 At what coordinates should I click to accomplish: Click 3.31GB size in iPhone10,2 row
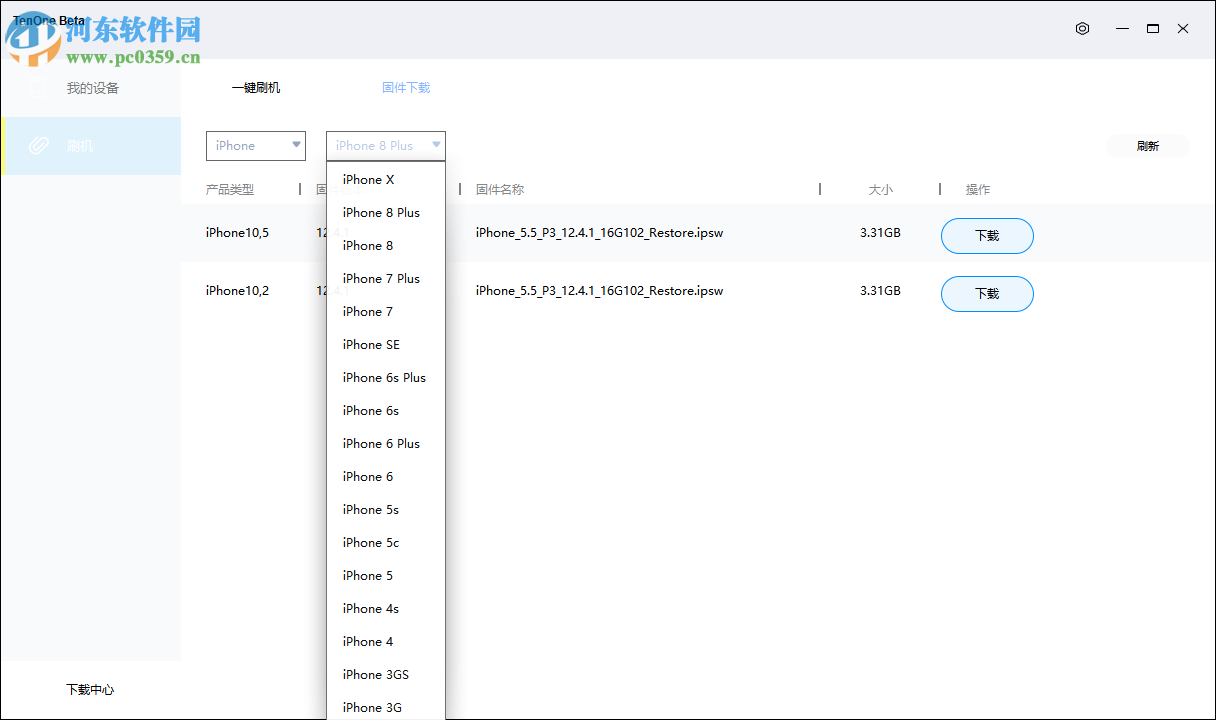pos(880,291)
